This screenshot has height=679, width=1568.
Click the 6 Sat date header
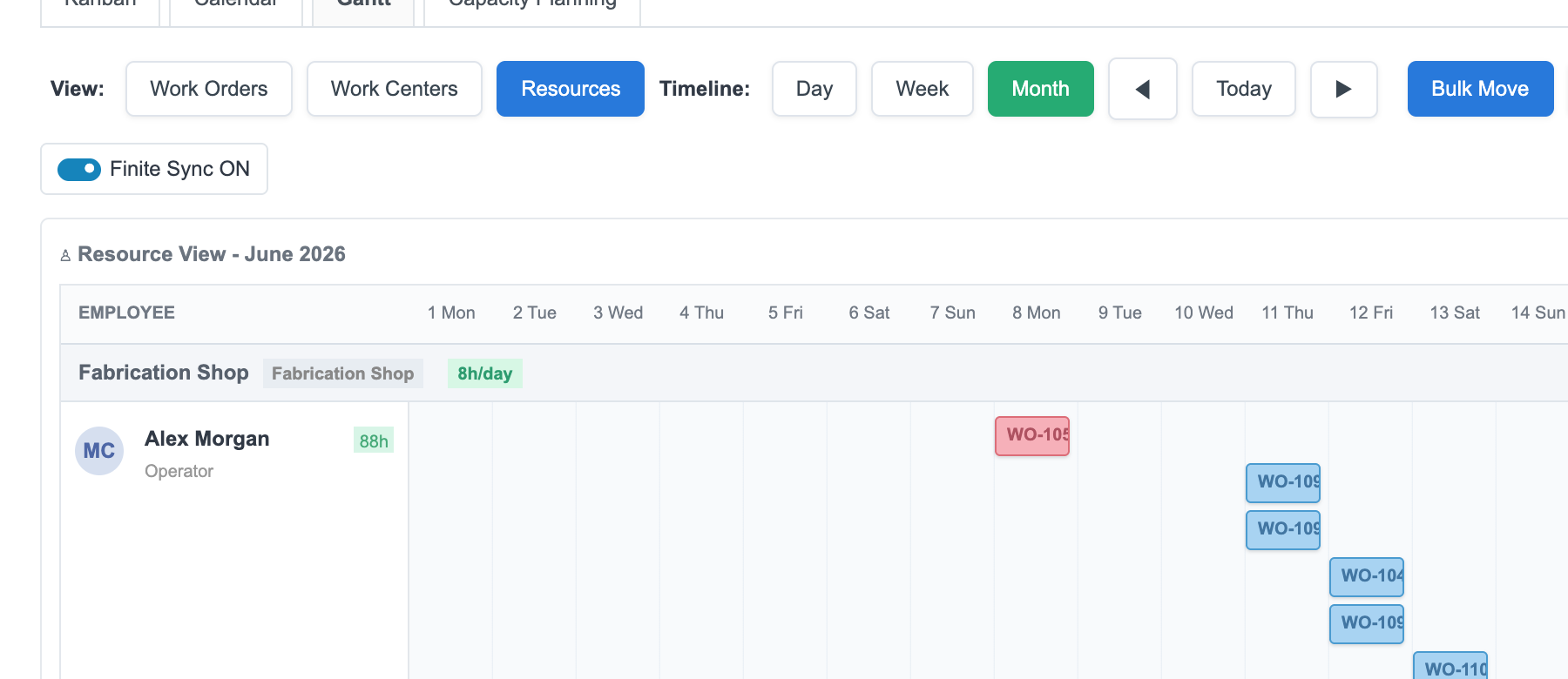coord(869,313)
